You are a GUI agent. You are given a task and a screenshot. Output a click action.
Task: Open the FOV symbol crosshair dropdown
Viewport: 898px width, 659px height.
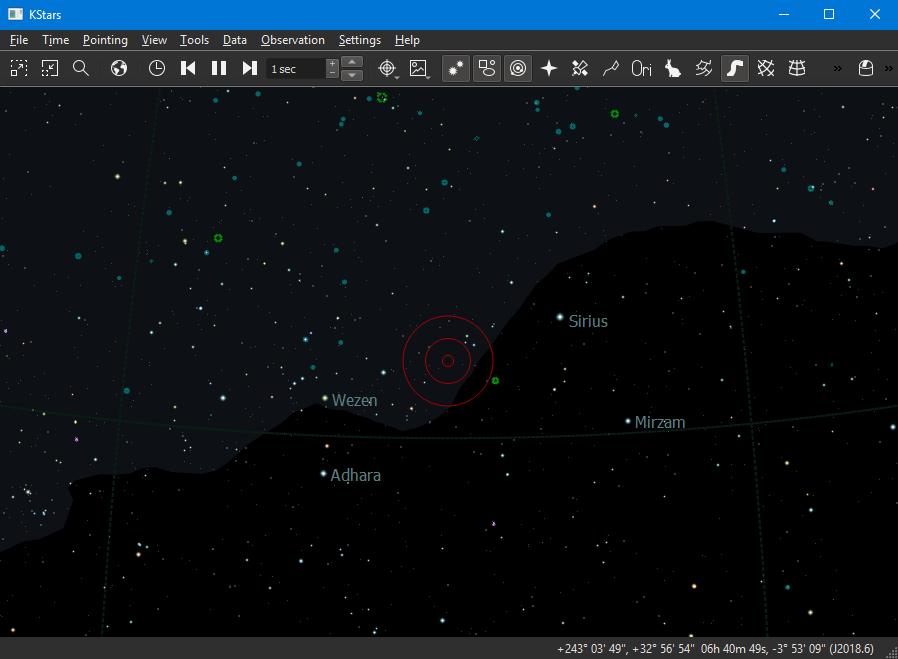388,69
